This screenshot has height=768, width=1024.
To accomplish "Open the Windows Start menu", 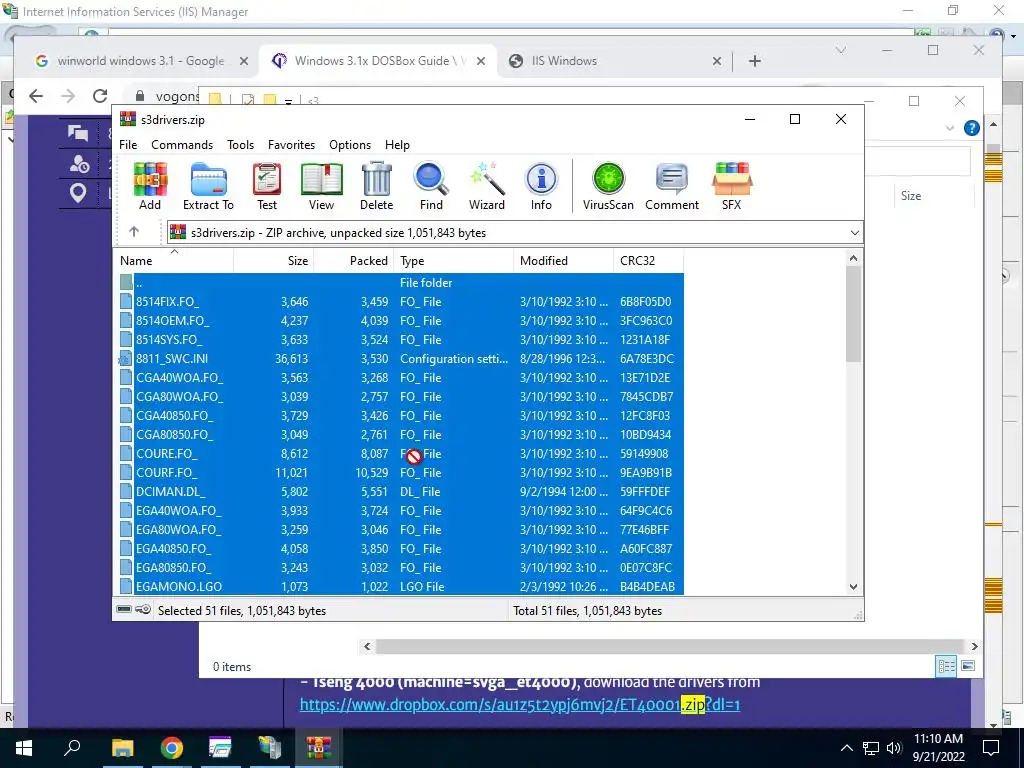I will pyautogui.click(x=24, y=748).
